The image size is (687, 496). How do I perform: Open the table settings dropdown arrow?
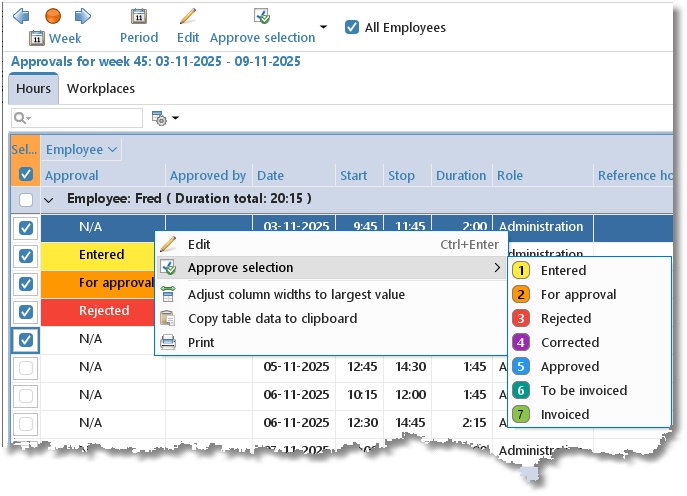coord(175,118)
